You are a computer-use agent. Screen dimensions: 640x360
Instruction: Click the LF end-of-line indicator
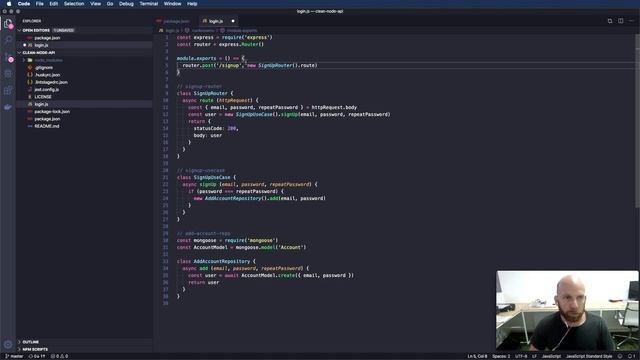coord(534,356)
